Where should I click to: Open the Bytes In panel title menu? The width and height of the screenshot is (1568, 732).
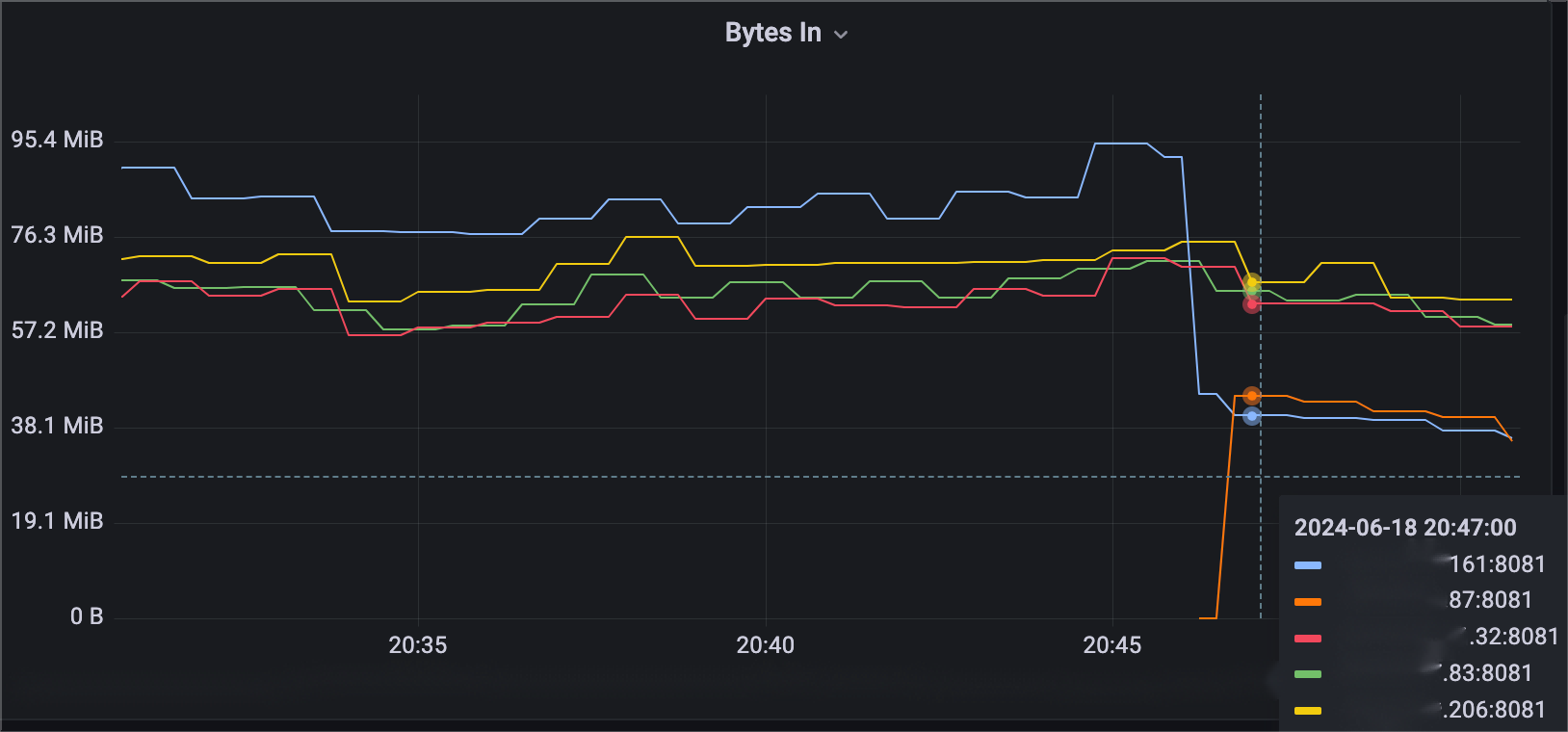click(x=772, y=33)
